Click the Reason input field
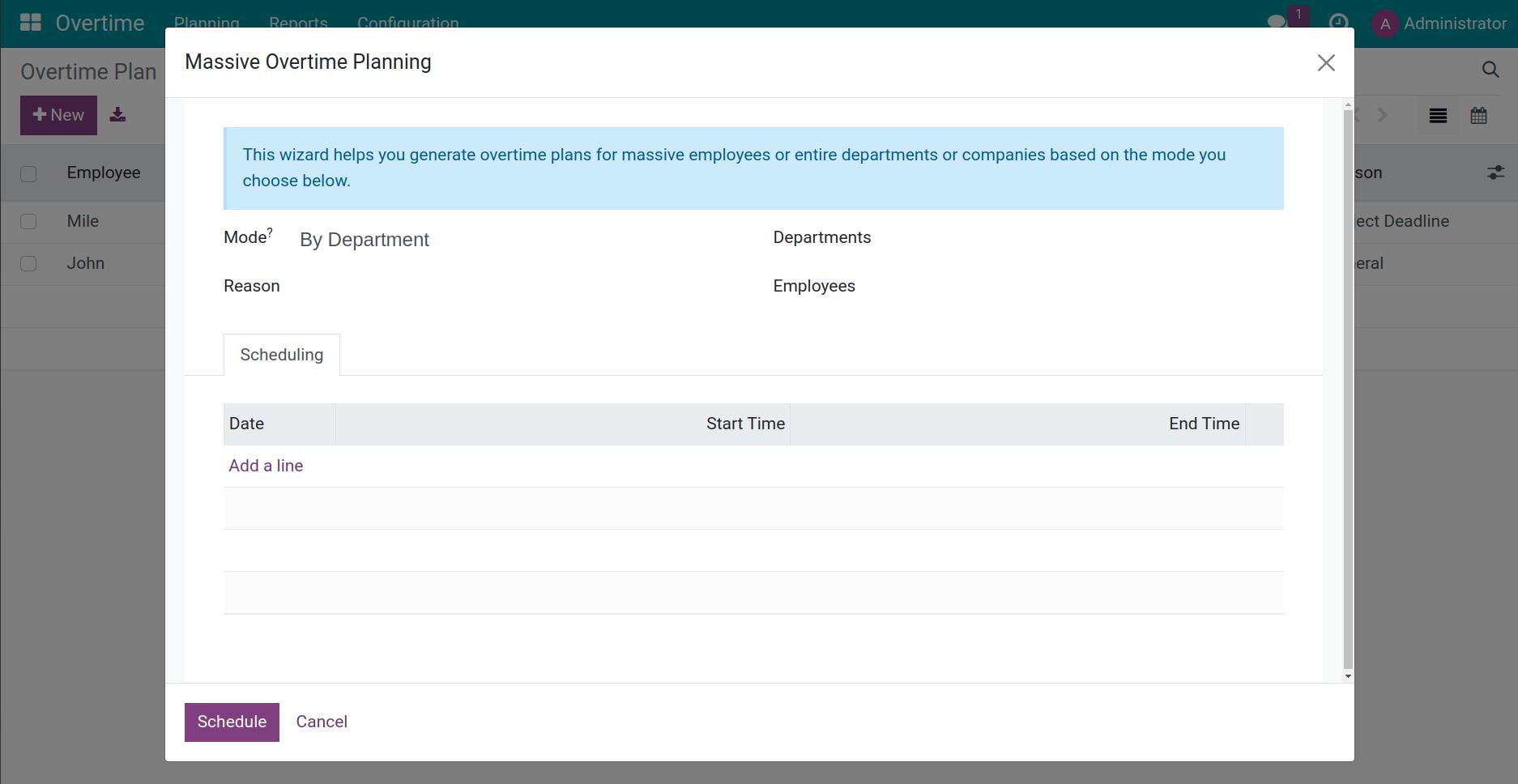 pos(517,287)
